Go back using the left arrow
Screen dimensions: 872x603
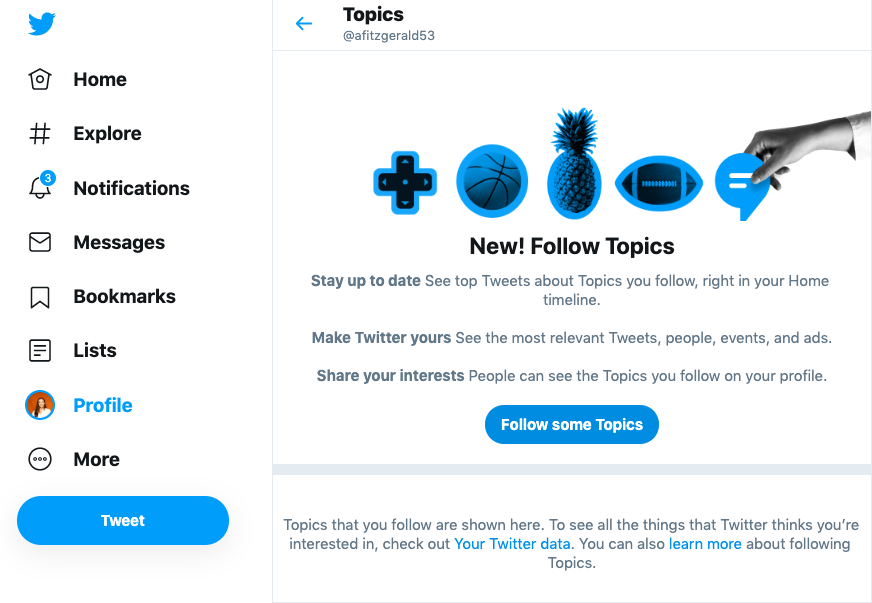click(304, 23)
